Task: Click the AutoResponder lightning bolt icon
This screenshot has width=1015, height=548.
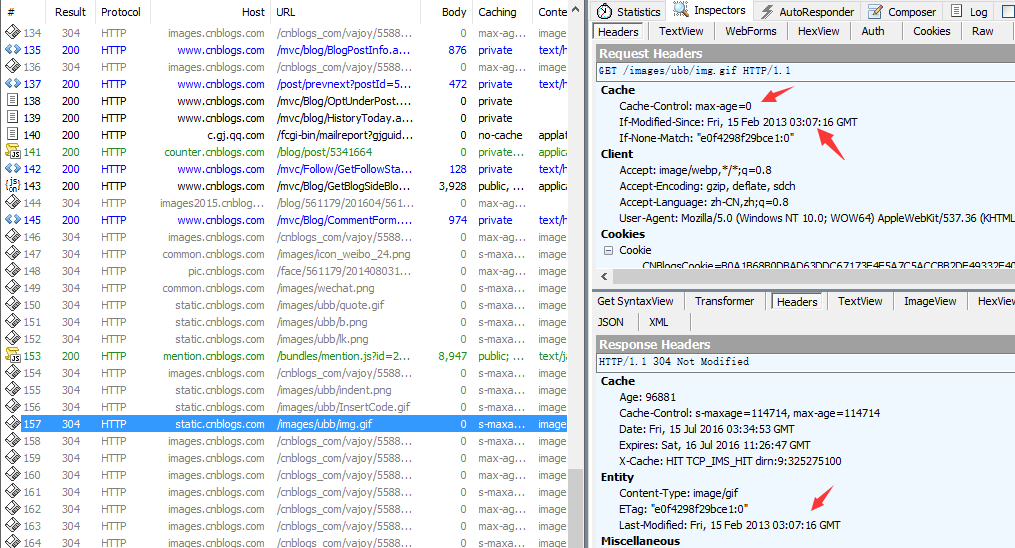Action: (x=767, y=12)
